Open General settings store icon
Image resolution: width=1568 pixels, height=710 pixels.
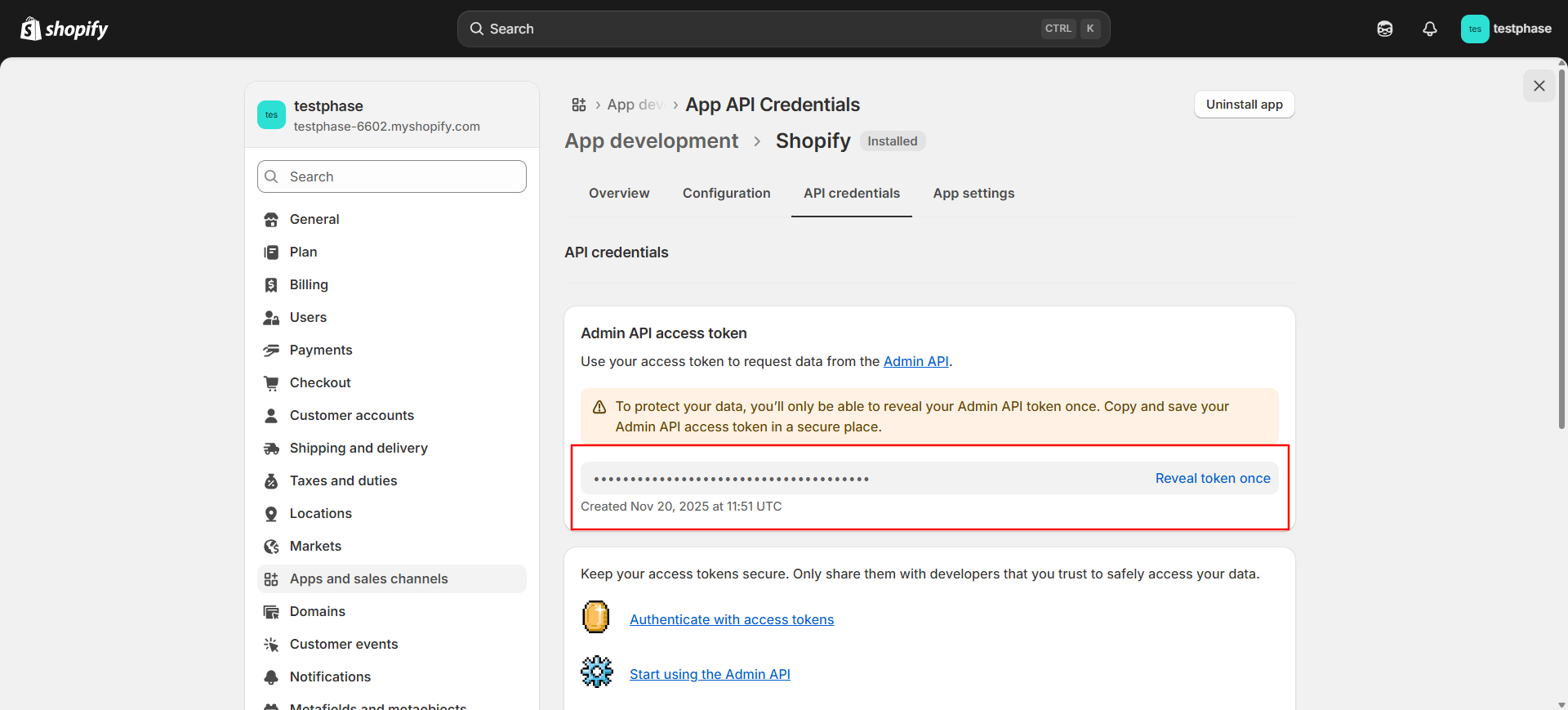tap(271, 219)
